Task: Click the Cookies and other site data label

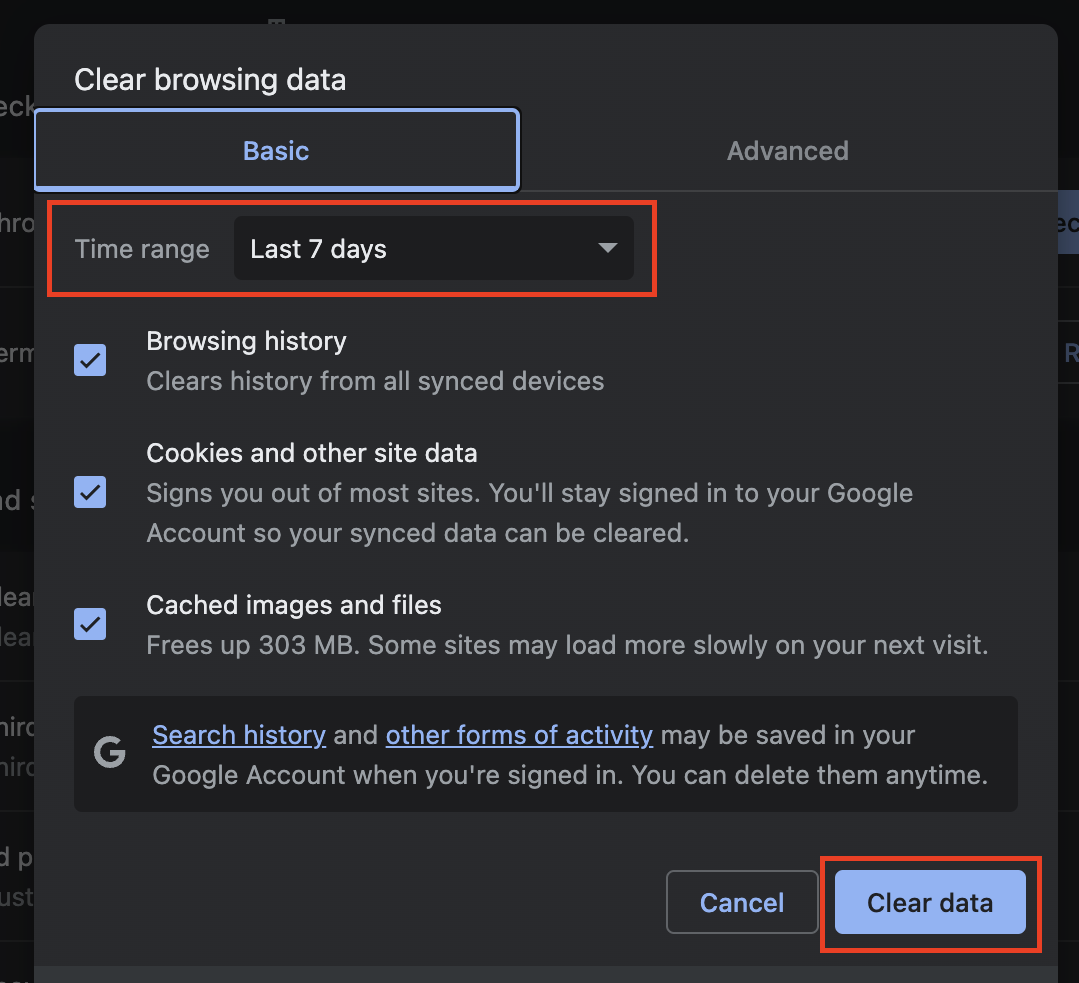Action: (312, 452)
